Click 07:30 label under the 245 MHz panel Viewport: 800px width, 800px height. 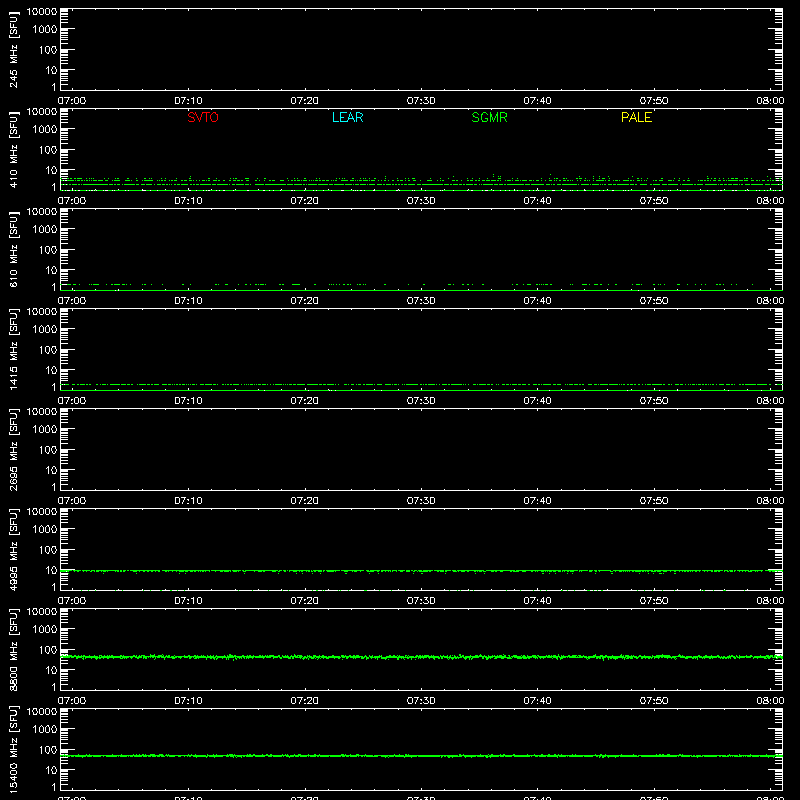tap(421, 101)
